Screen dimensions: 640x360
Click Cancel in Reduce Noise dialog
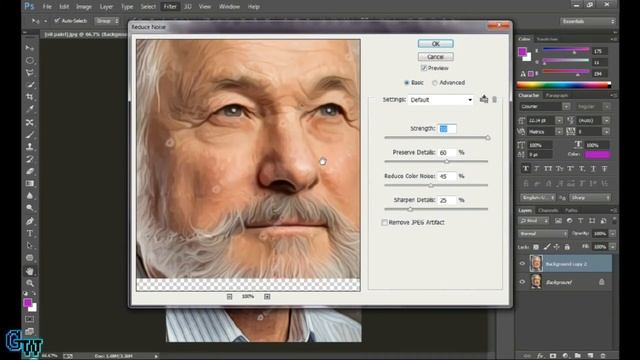[x=436, y=56]
